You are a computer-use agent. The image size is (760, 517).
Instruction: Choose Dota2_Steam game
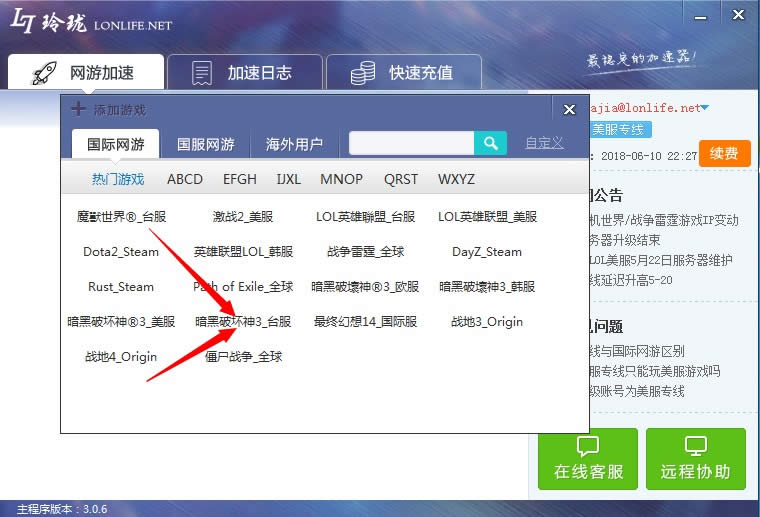click(x=121, y=252)
